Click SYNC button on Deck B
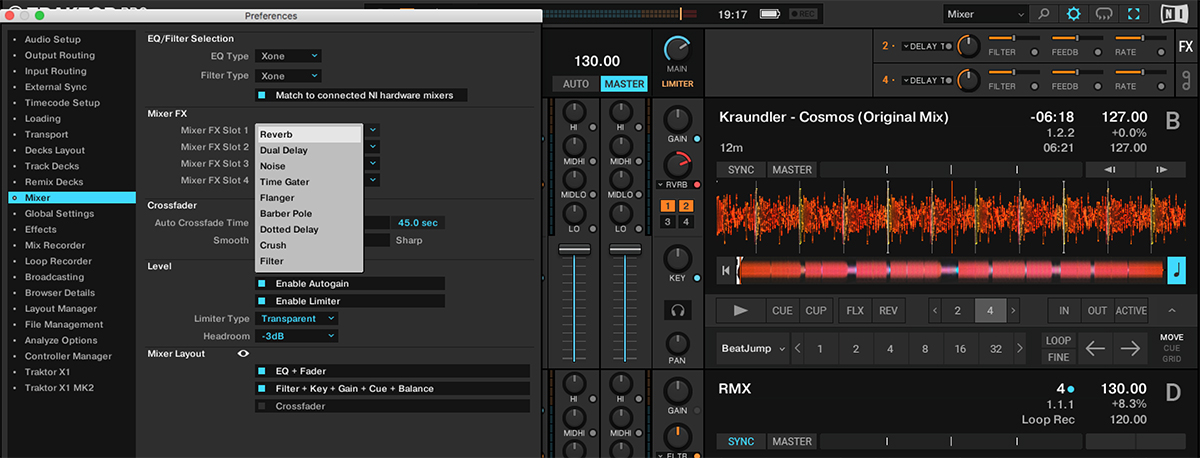Viewport: 1200px width, 458px height. [741, 170]
